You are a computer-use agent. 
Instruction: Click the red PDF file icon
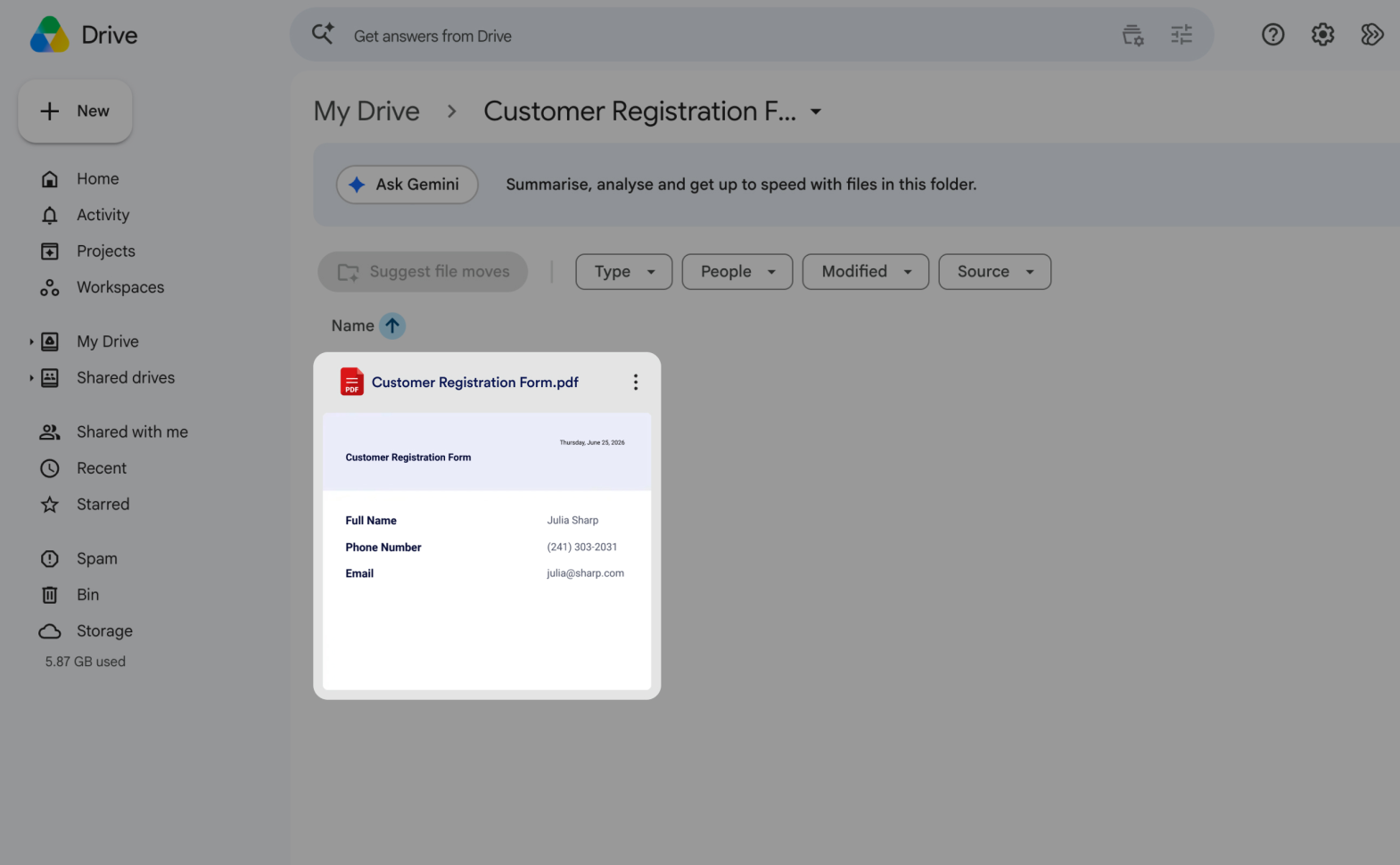point(352,382)
